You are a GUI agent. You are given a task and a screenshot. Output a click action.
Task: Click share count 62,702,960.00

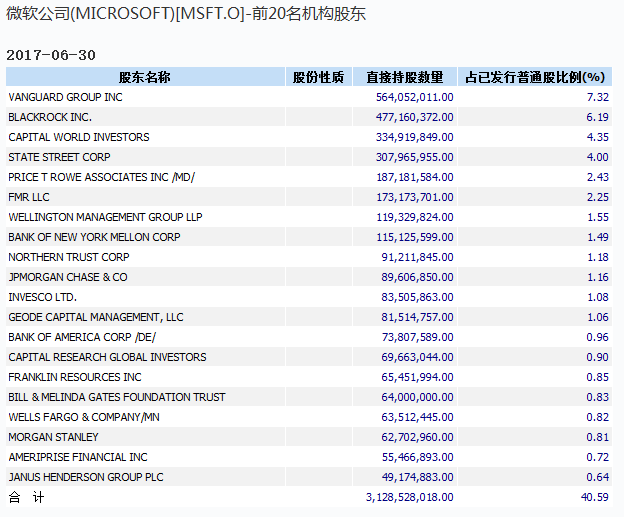(417, 437)
